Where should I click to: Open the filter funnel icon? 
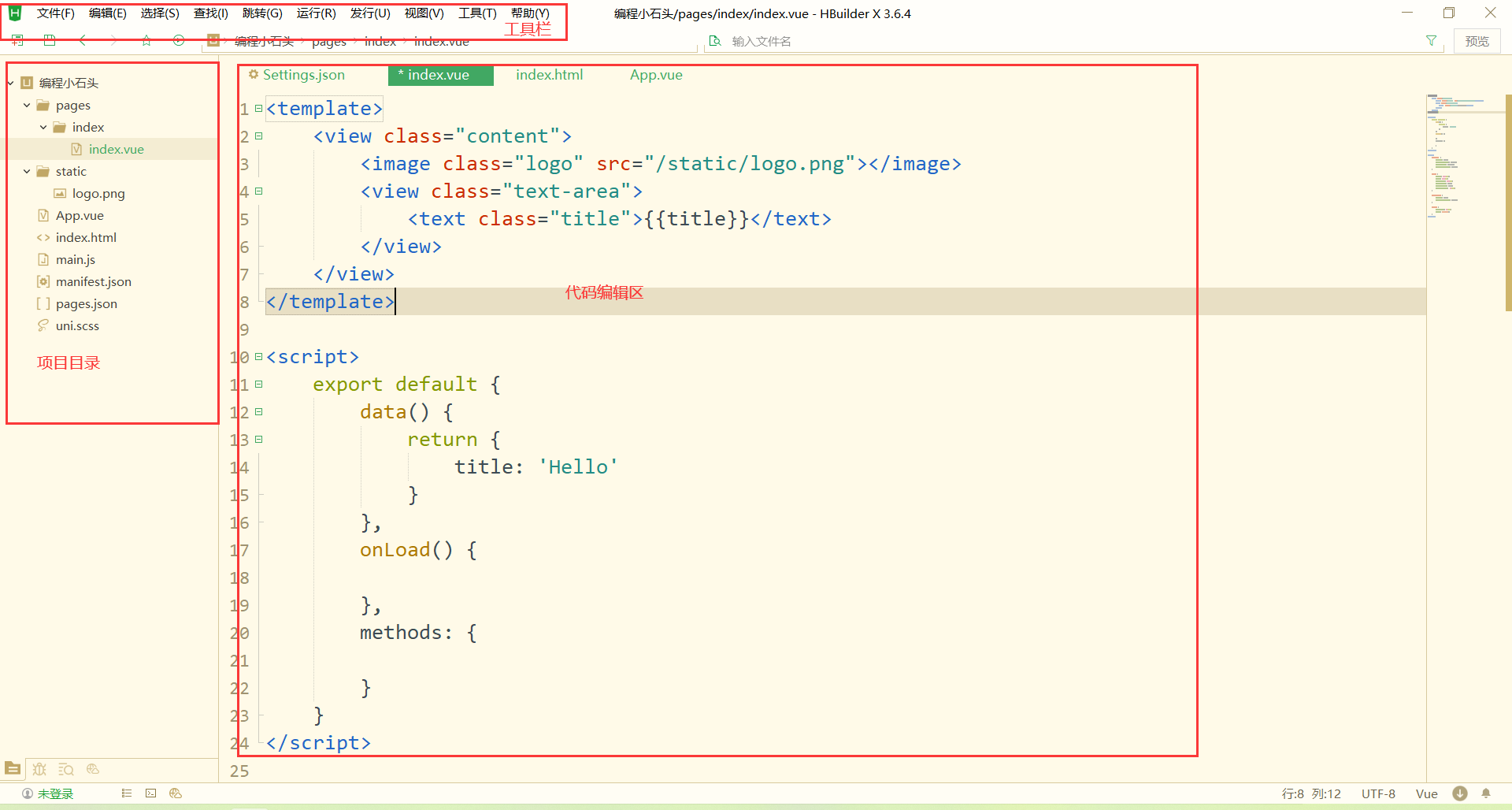click(x=1431, y=41)
